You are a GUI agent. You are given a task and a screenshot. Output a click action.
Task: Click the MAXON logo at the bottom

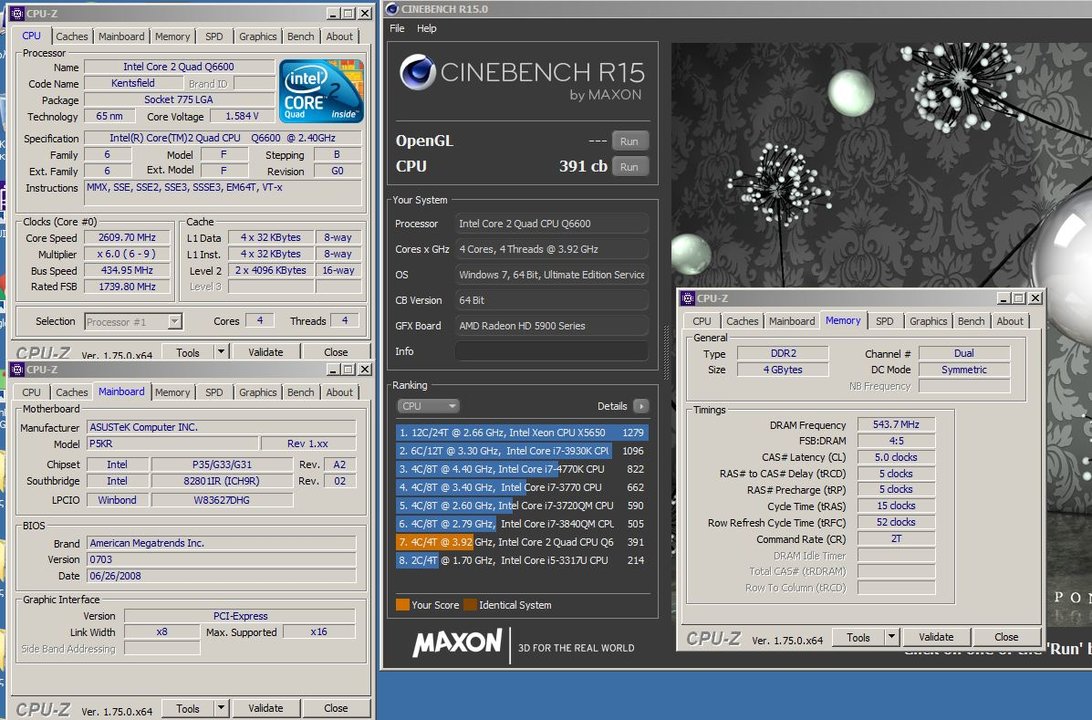457,643
